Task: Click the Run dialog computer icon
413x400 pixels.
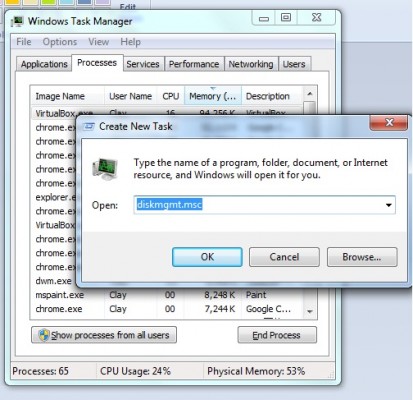Action: tap(105, 169)
